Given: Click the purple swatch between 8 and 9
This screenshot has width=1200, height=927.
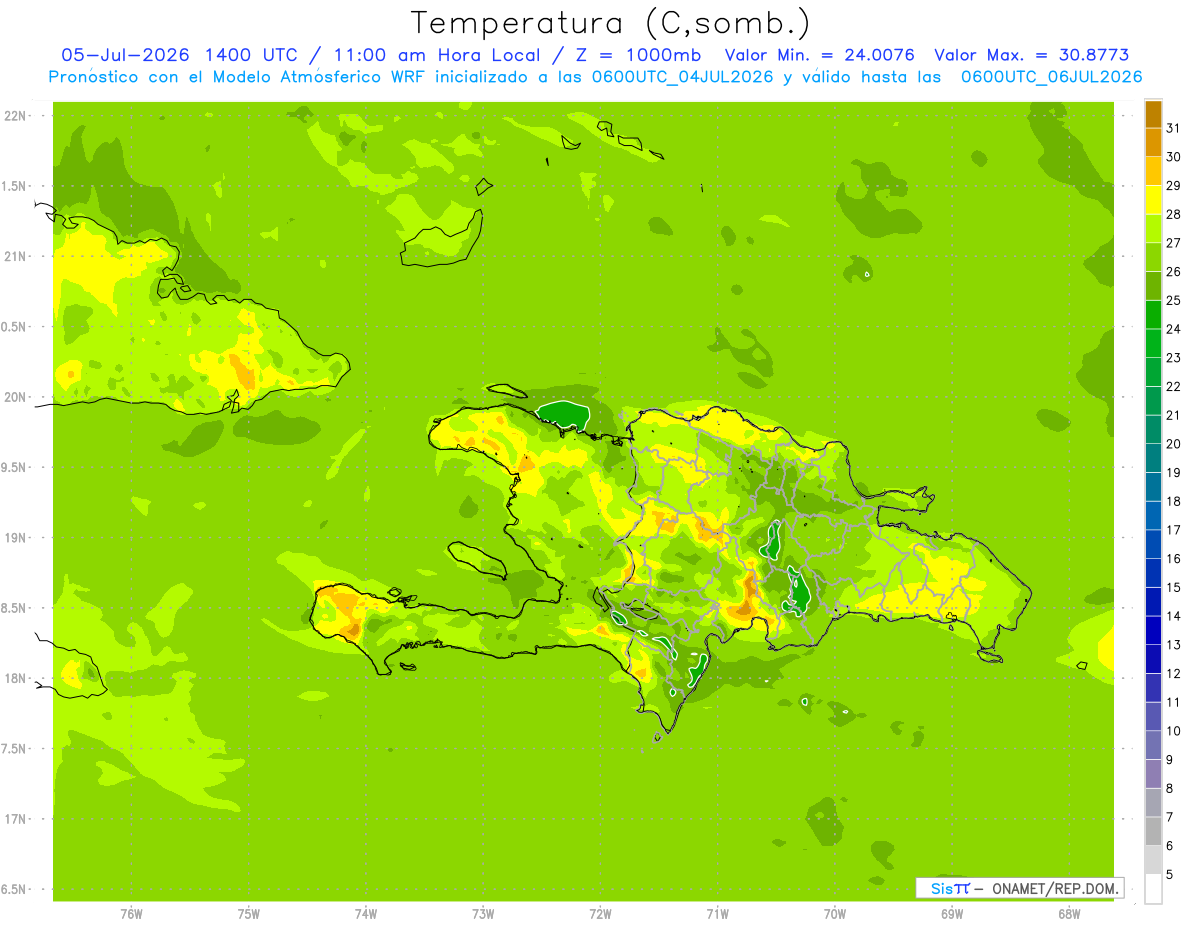Looking at the screenshot, I should point(1153,774).
